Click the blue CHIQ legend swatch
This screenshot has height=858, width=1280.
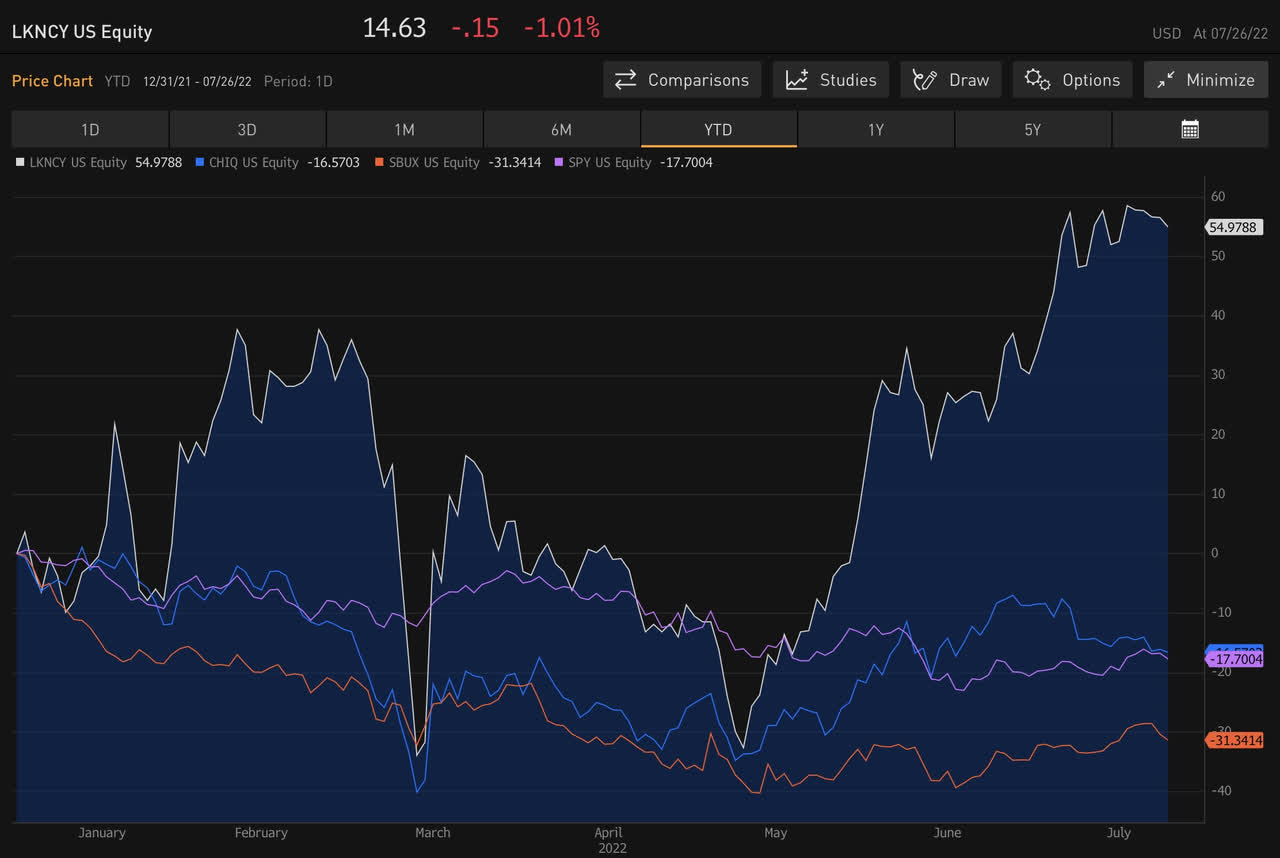tap(201, 162)
